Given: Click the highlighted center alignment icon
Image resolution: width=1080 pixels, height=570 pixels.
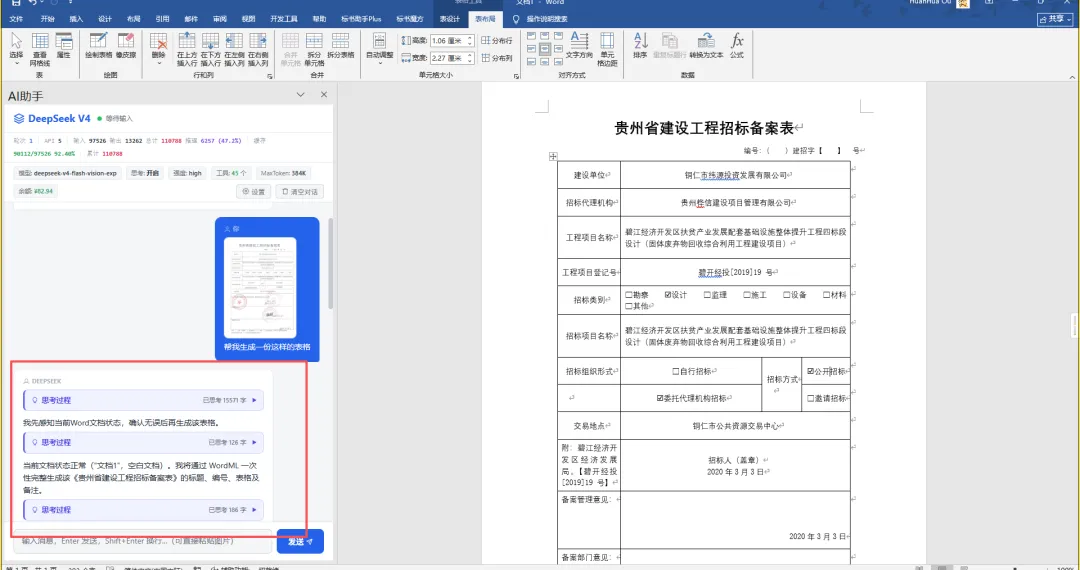Looking at the screenshot, I should (544, 49).
